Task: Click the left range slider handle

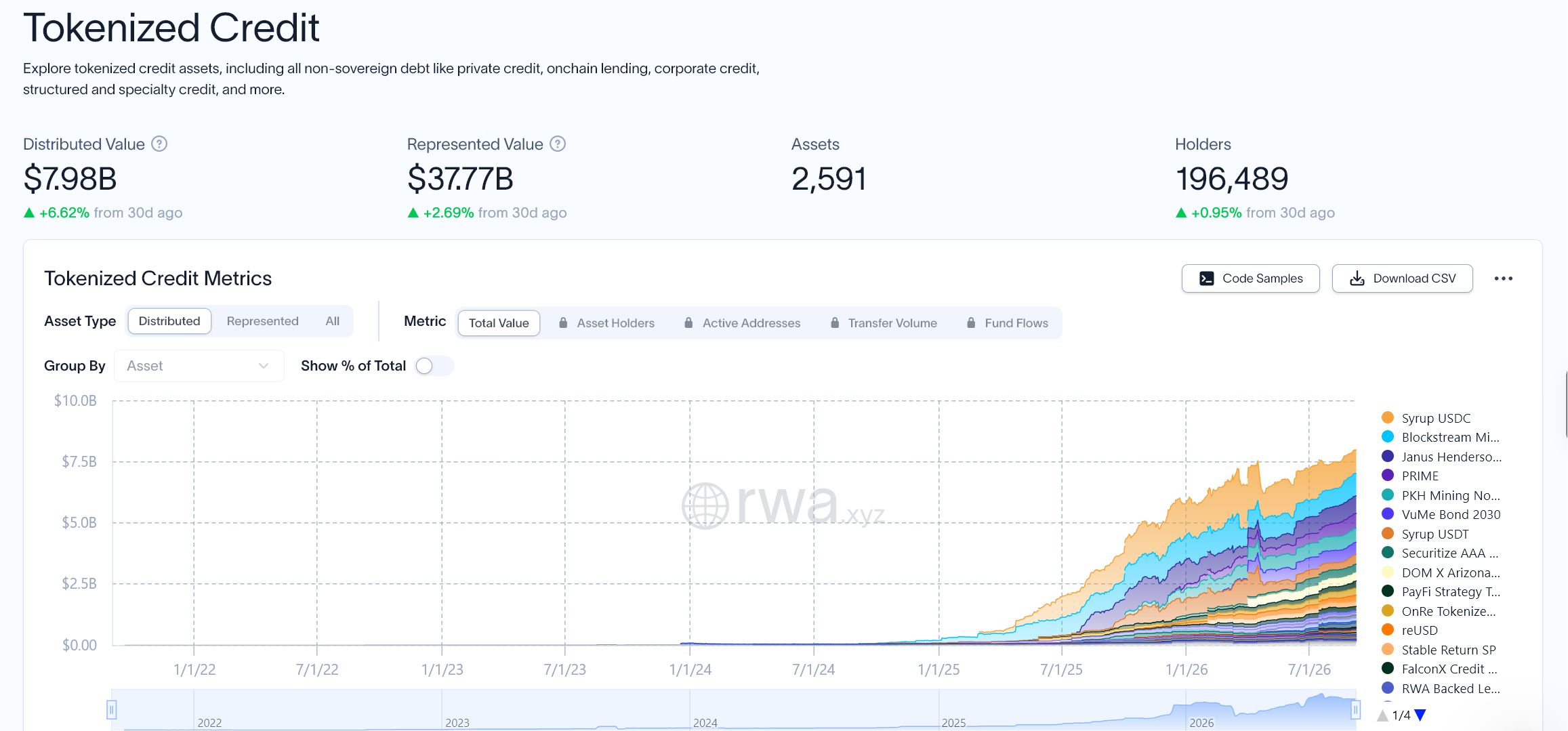Action: pyautogui.click(x=112, y=709)
